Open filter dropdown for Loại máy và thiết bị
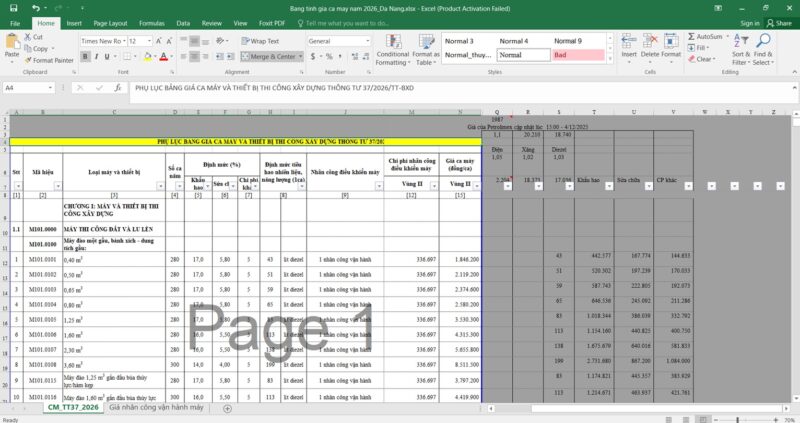The width and height of the screenshot is (800, 423). point(161,186)
